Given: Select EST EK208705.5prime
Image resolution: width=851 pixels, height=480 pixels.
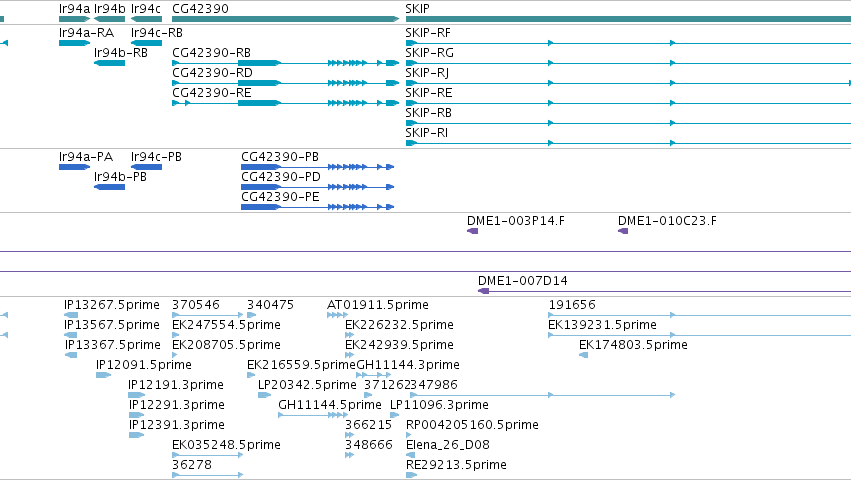Looking at the screenshot, I should tap(175, 355).
